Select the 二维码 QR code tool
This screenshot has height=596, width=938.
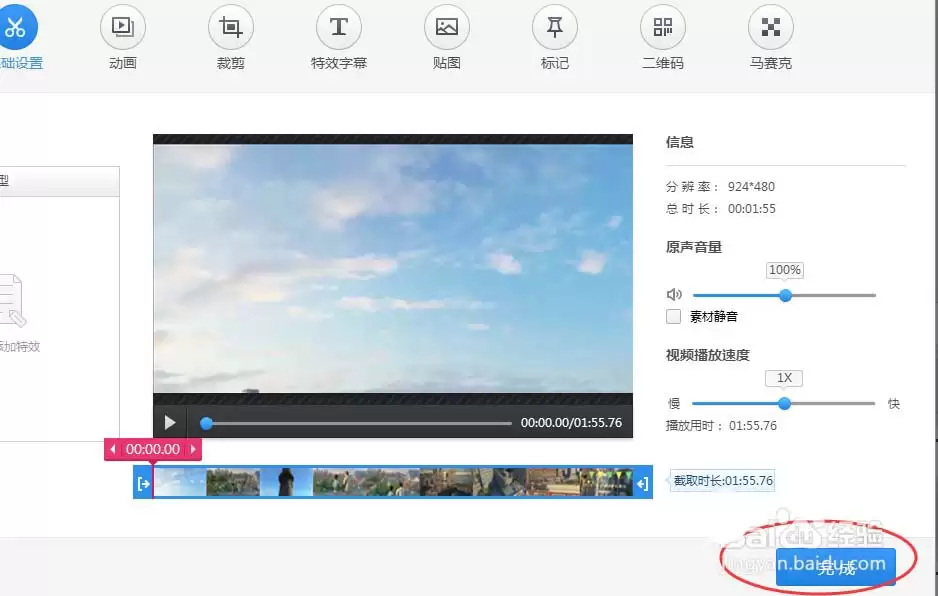663,27
